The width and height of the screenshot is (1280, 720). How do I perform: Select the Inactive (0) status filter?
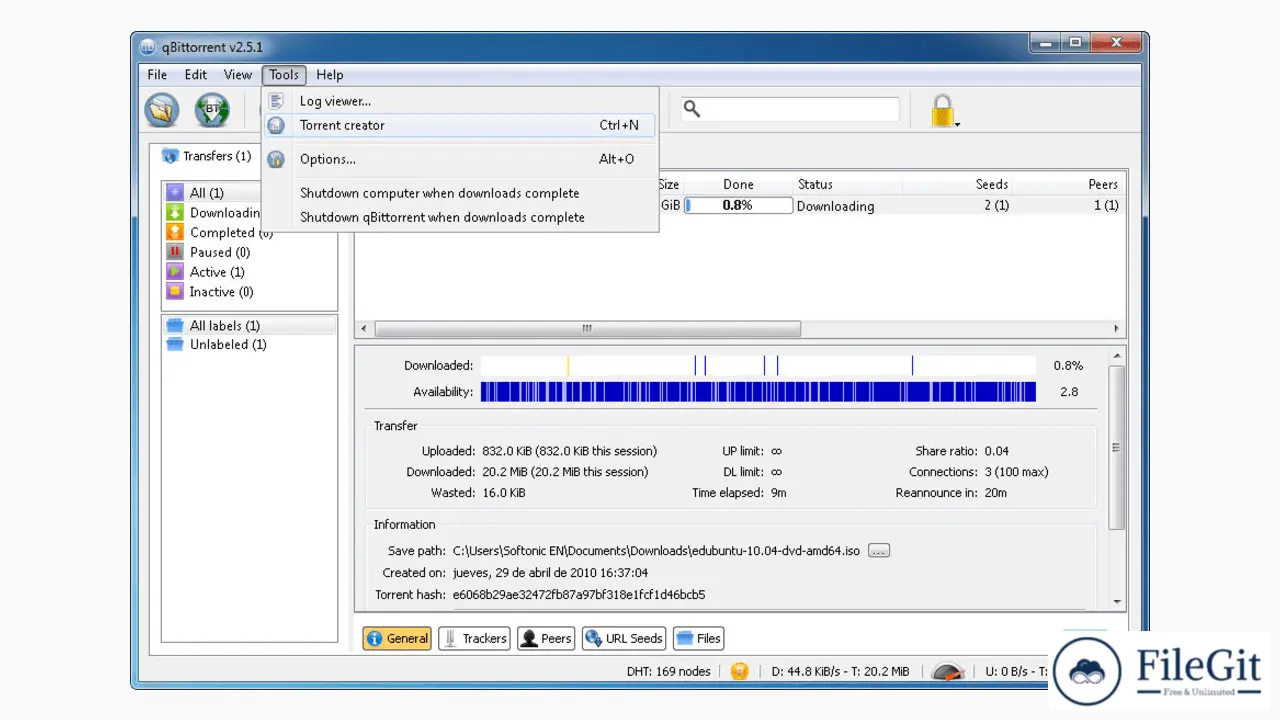pyautogui.click(x=250, y=292)
